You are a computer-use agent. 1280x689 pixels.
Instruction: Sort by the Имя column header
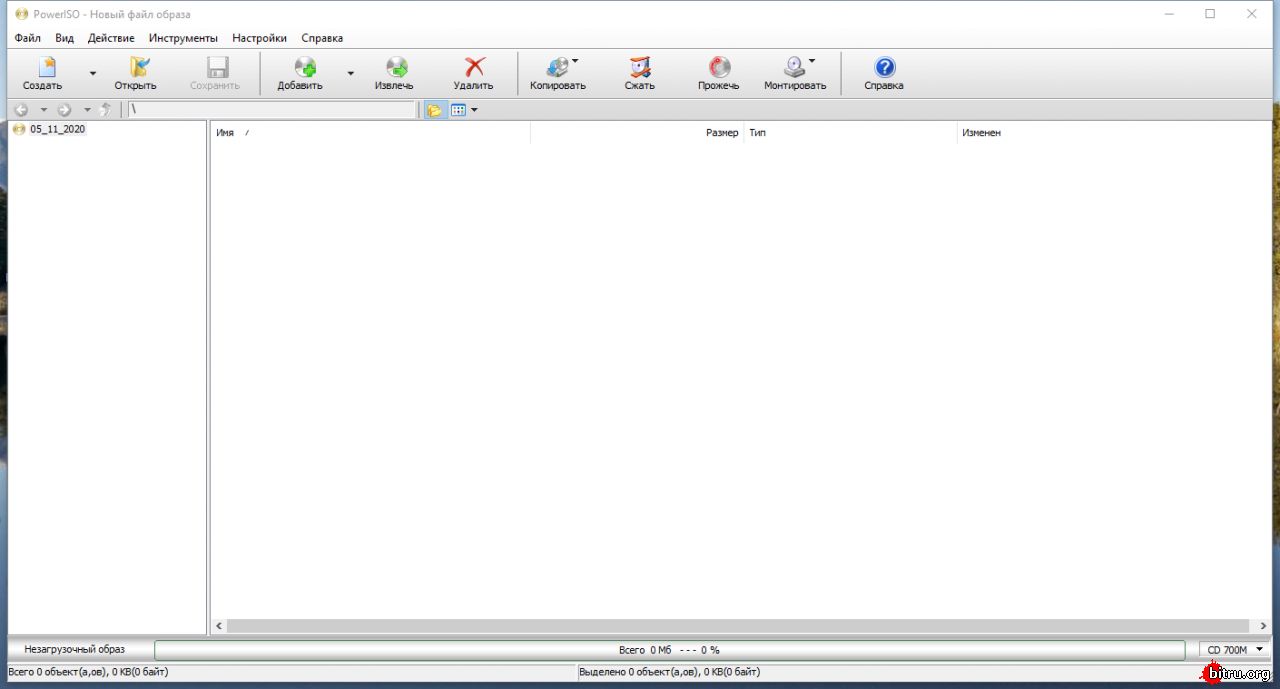point(370,133)
